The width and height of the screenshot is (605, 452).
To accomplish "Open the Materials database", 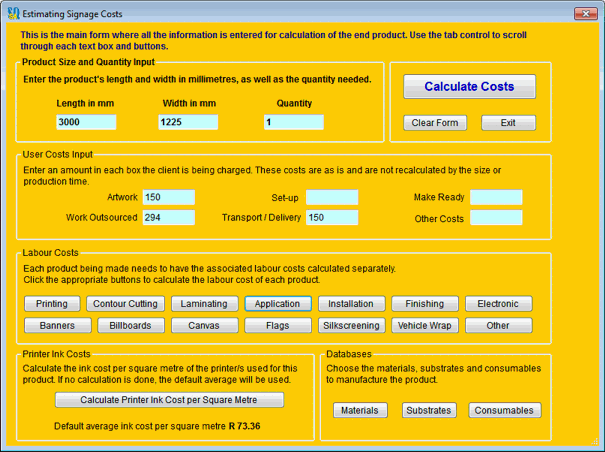I will [360, 411].
